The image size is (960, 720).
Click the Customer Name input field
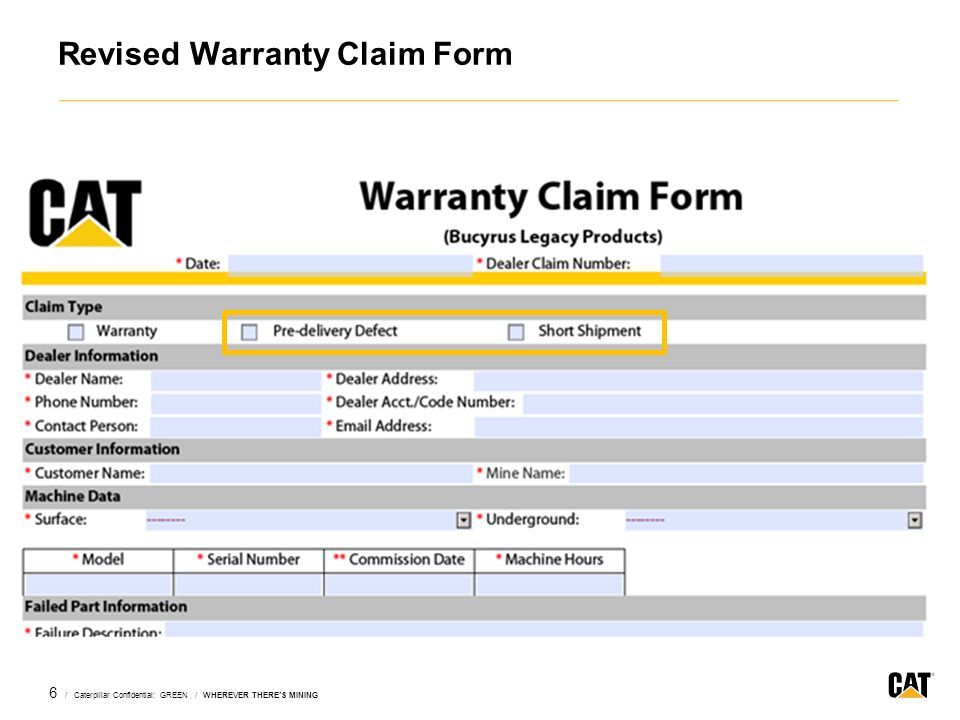(x=311, y=474)
